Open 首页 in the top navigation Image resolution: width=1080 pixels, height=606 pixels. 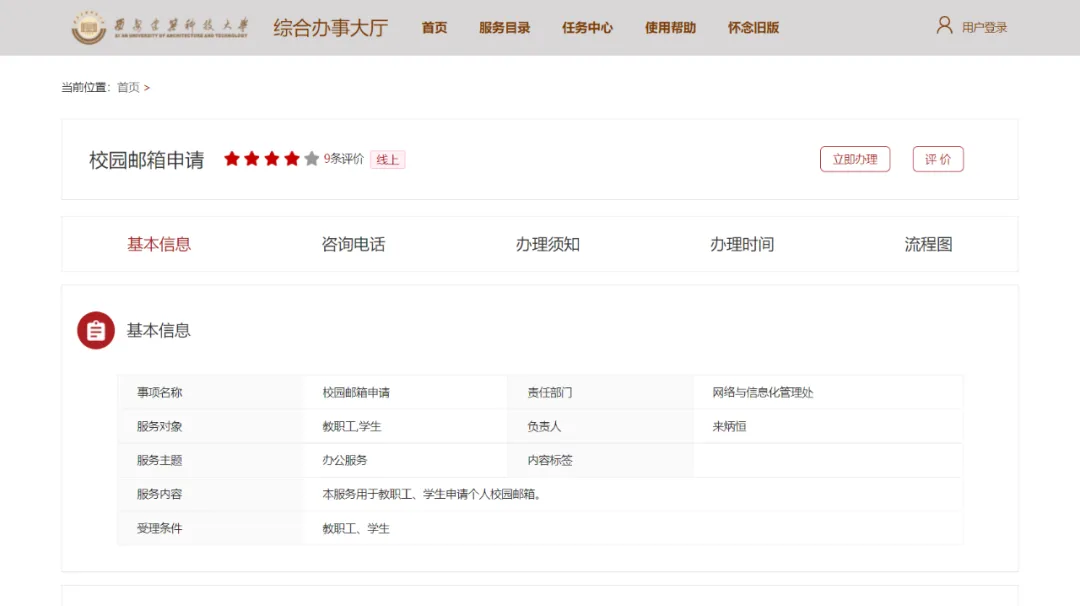pyautogui.click(x=434, y=28)
